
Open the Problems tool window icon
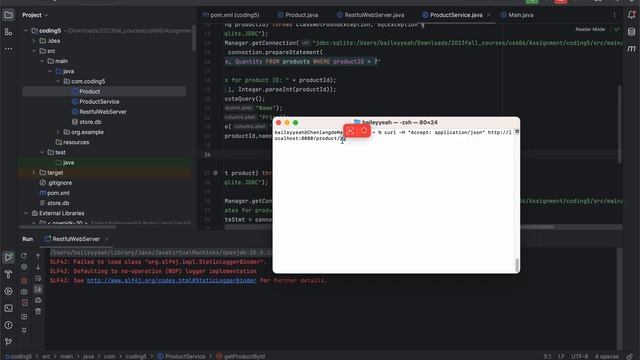(x=8, y=325)
